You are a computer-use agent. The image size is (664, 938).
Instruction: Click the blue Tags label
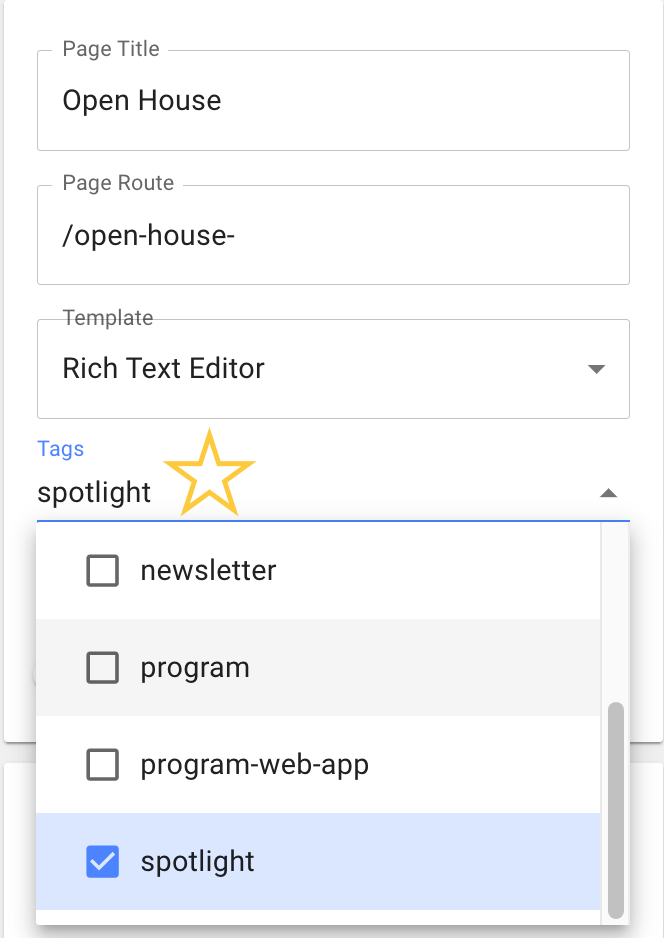click(x=60, y=449)
